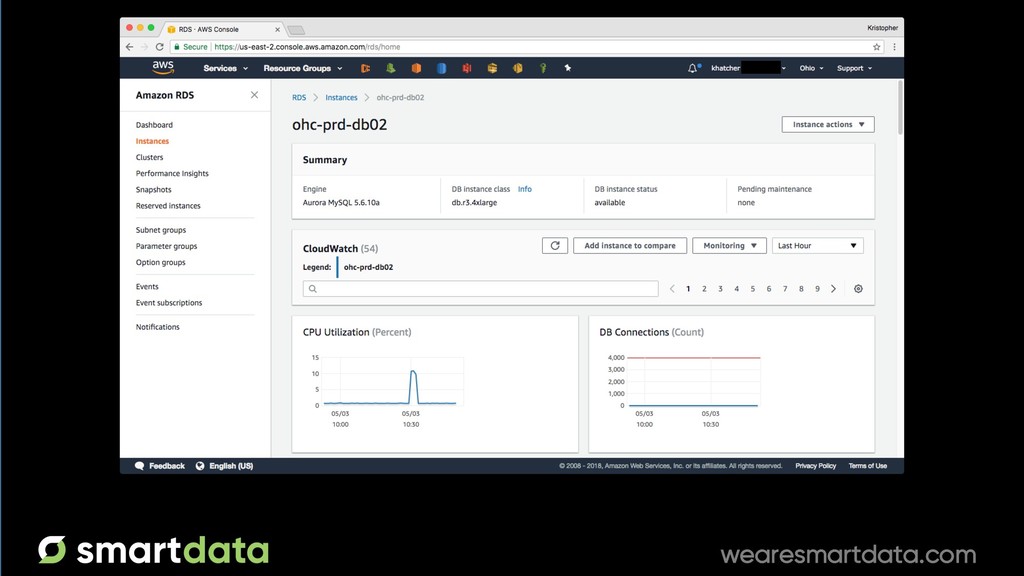1024x576 pixels.
Task: Click the AWS logo home icon
Action: [x=163, y=67]
